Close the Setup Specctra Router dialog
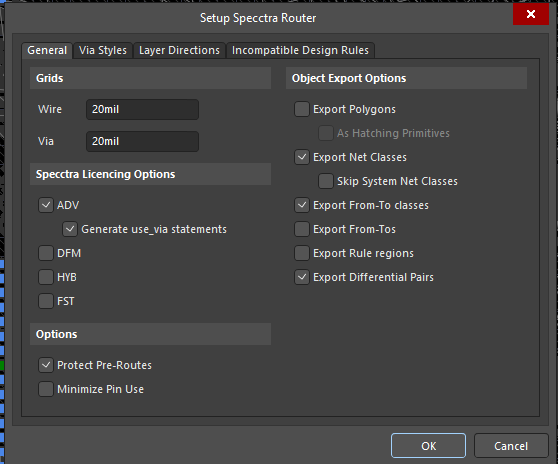Viewport: 558px width, 464px height. pos(531,14)
